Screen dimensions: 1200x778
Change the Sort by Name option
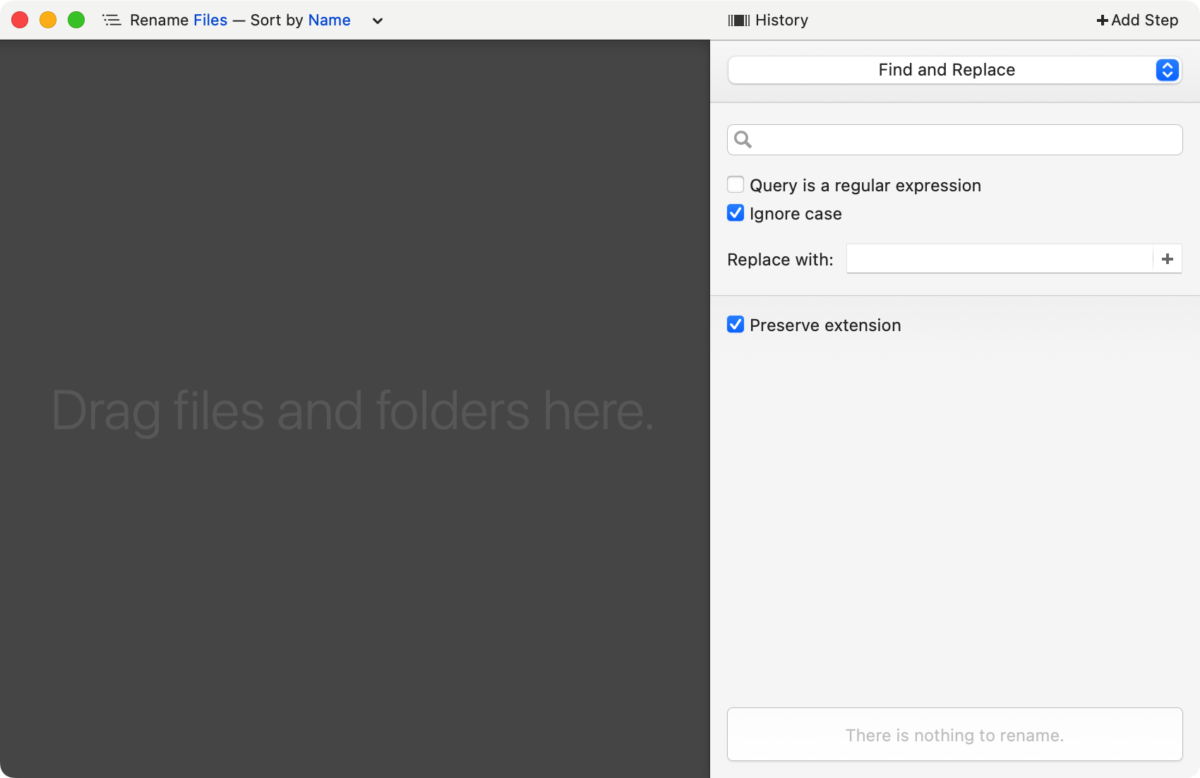(x=329, y=20)
